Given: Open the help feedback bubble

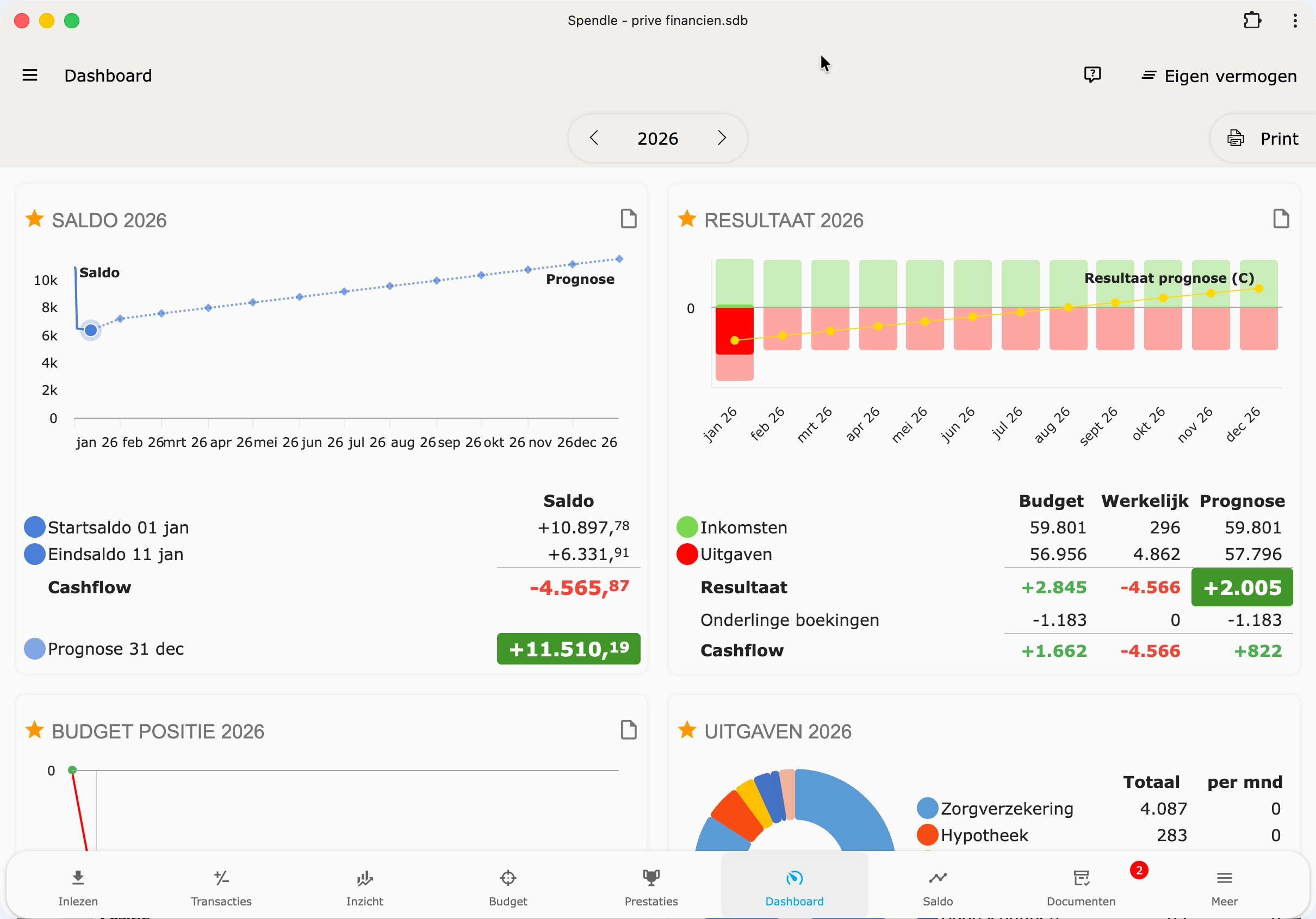Looking at the screenshot, I should (x=1092, y=75).
